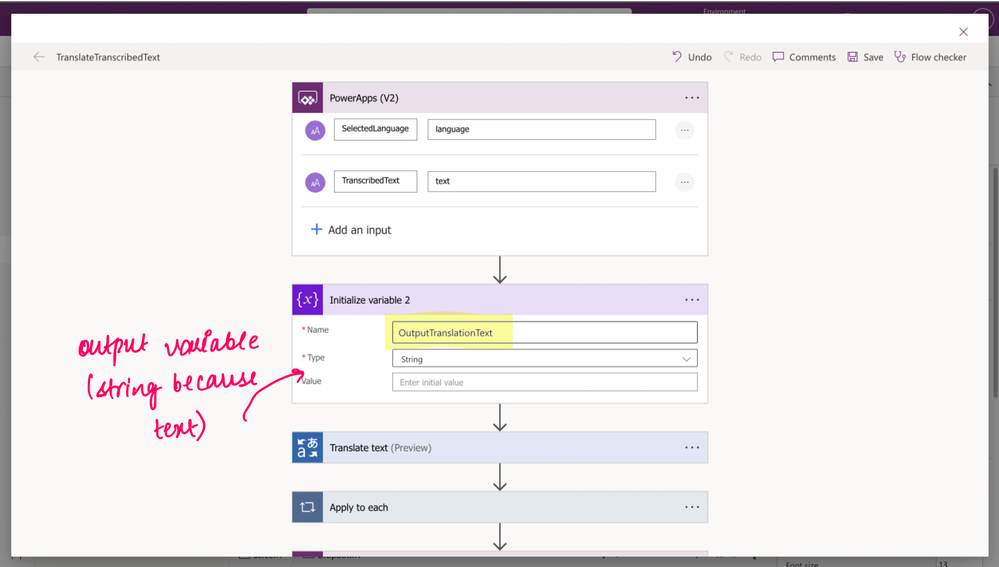Click the Type dropdown chevron
This screenshot has height=567, width=999.
tap(686, 359)
